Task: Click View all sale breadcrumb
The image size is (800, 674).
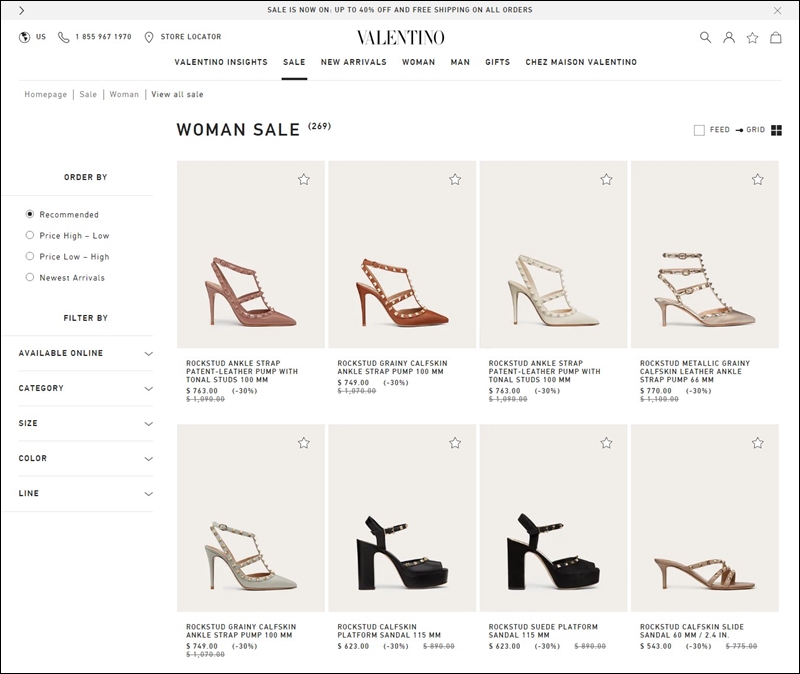Action: tap(177, 94)
